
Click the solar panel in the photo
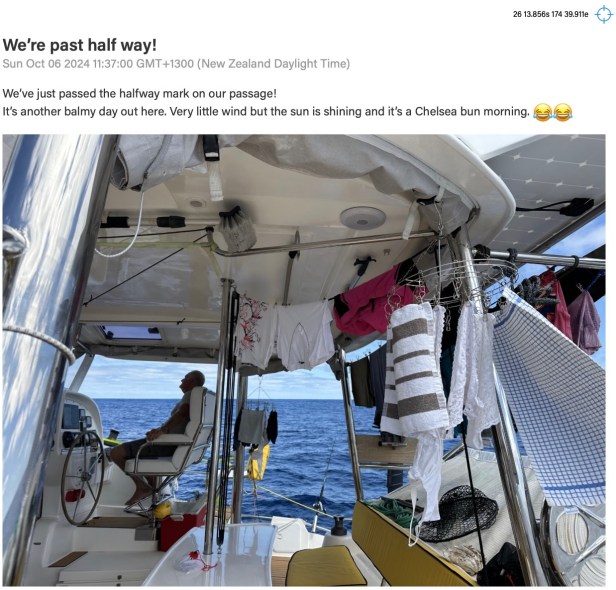[x=550, y=189]
